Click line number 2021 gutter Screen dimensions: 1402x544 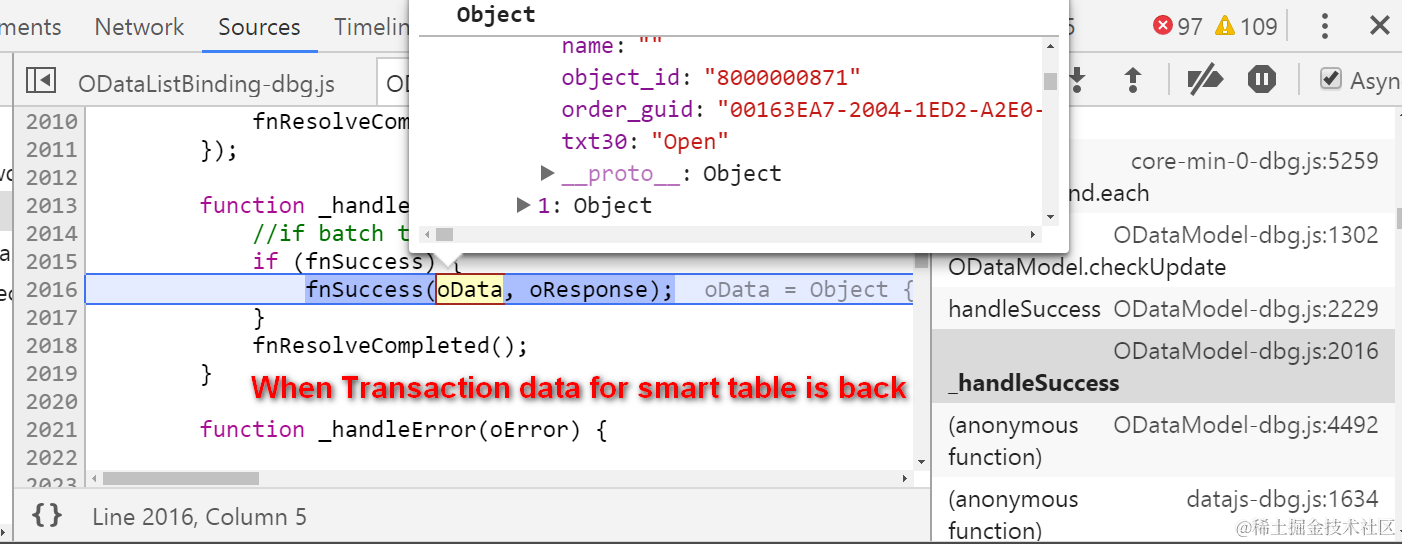coord(51,430)
